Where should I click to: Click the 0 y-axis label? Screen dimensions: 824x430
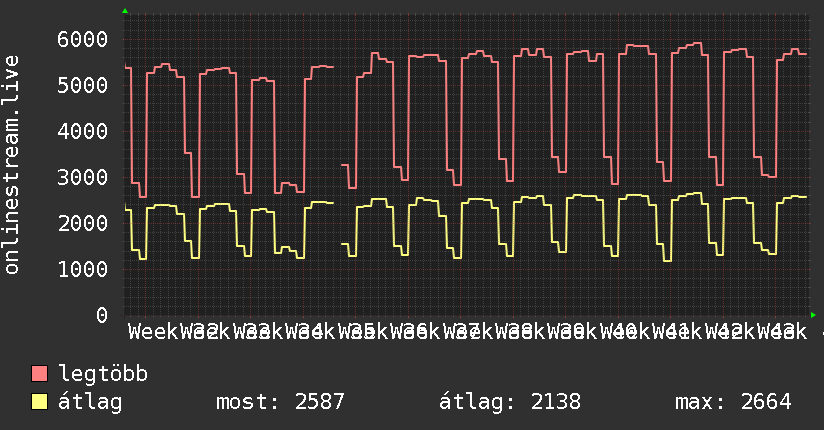tap(102, 315)
